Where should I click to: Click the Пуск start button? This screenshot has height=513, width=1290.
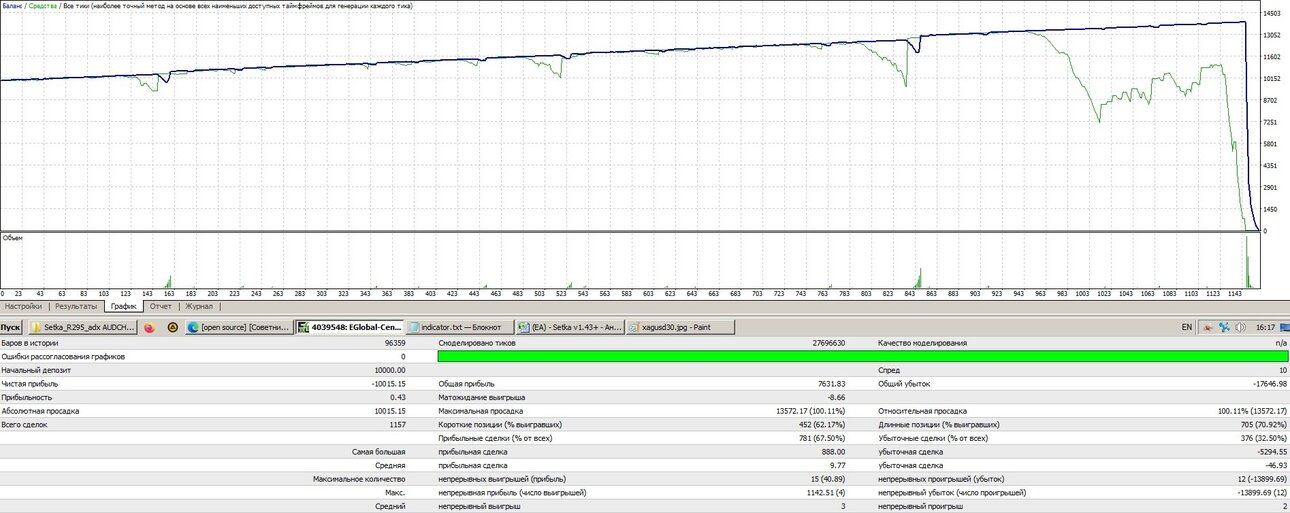(11, 327)
